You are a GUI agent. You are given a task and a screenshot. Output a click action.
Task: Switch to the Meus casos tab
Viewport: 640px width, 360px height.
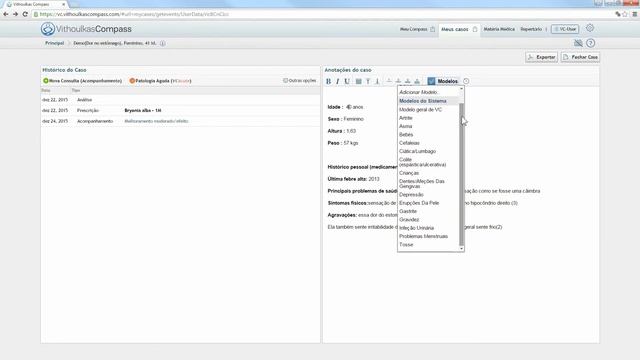pyautogui.click(x=459, y=29)
